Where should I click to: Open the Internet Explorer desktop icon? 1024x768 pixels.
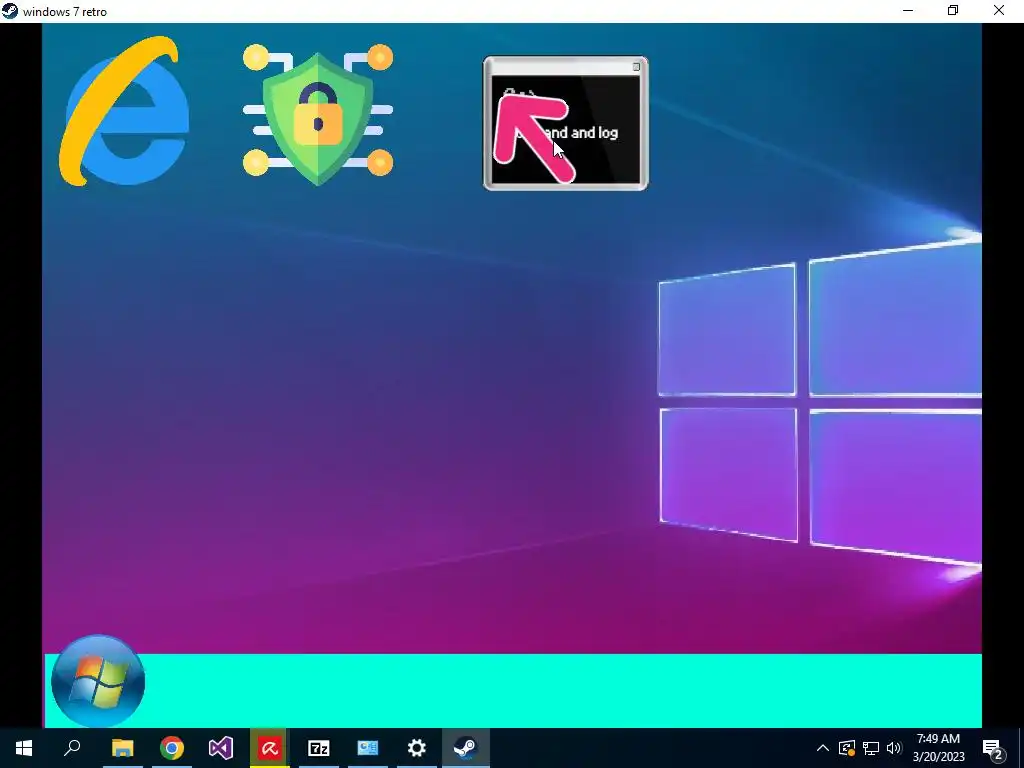(123, 111)
